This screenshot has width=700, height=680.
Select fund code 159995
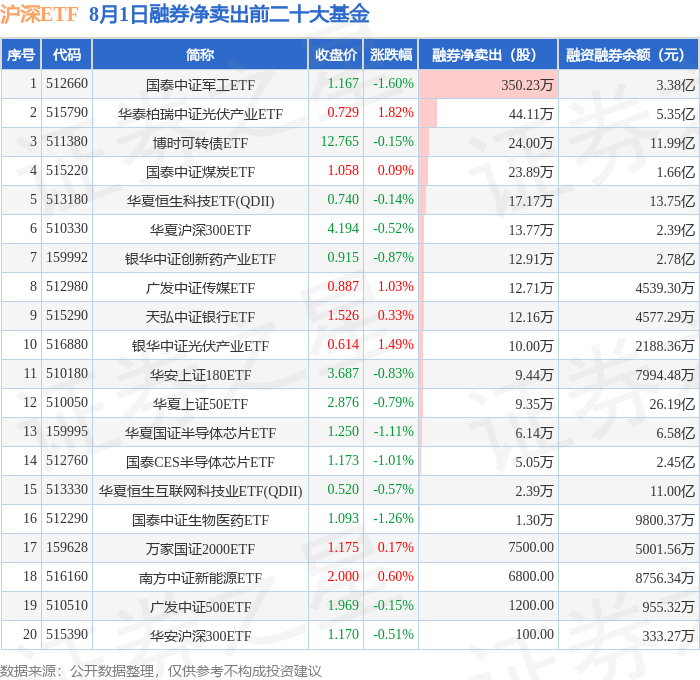tap(67, 432)
